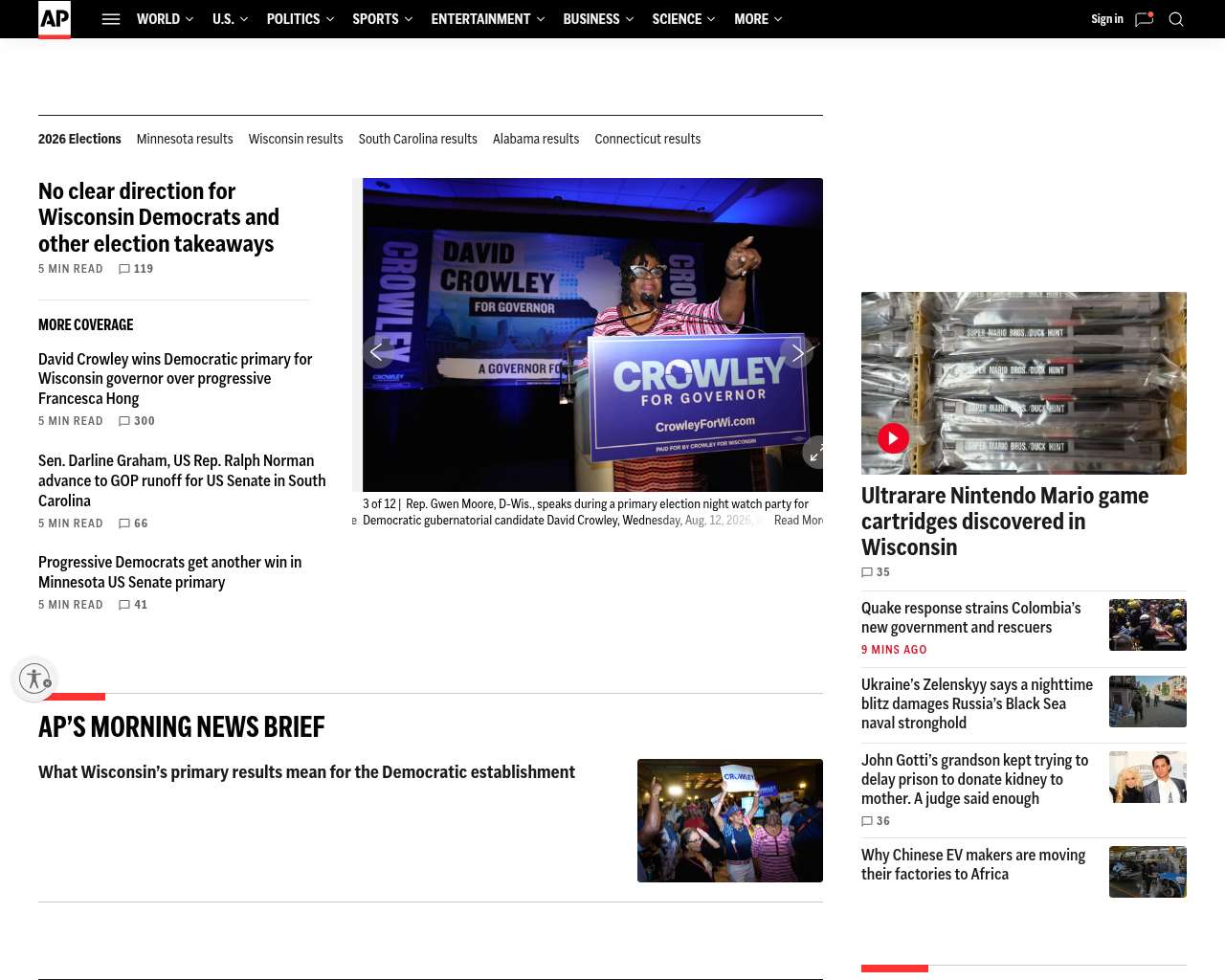Image resolution: width=1225 pixels, height=980 pixels.
Task: Open the accessibility options widget
Action: [x=34, y=679]
